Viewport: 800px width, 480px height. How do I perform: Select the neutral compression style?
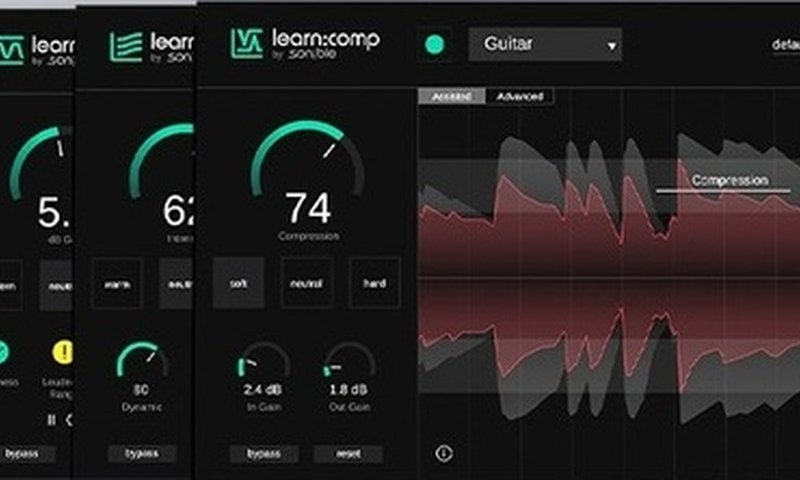tap(307, 283)
